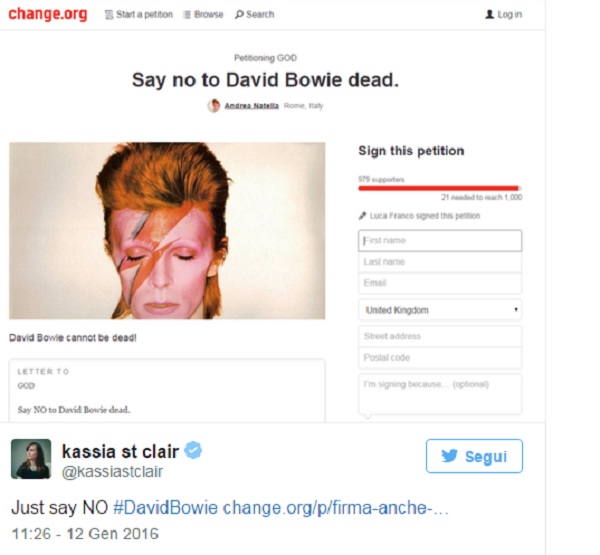Open the Start a petition menu item

point(139,15)
